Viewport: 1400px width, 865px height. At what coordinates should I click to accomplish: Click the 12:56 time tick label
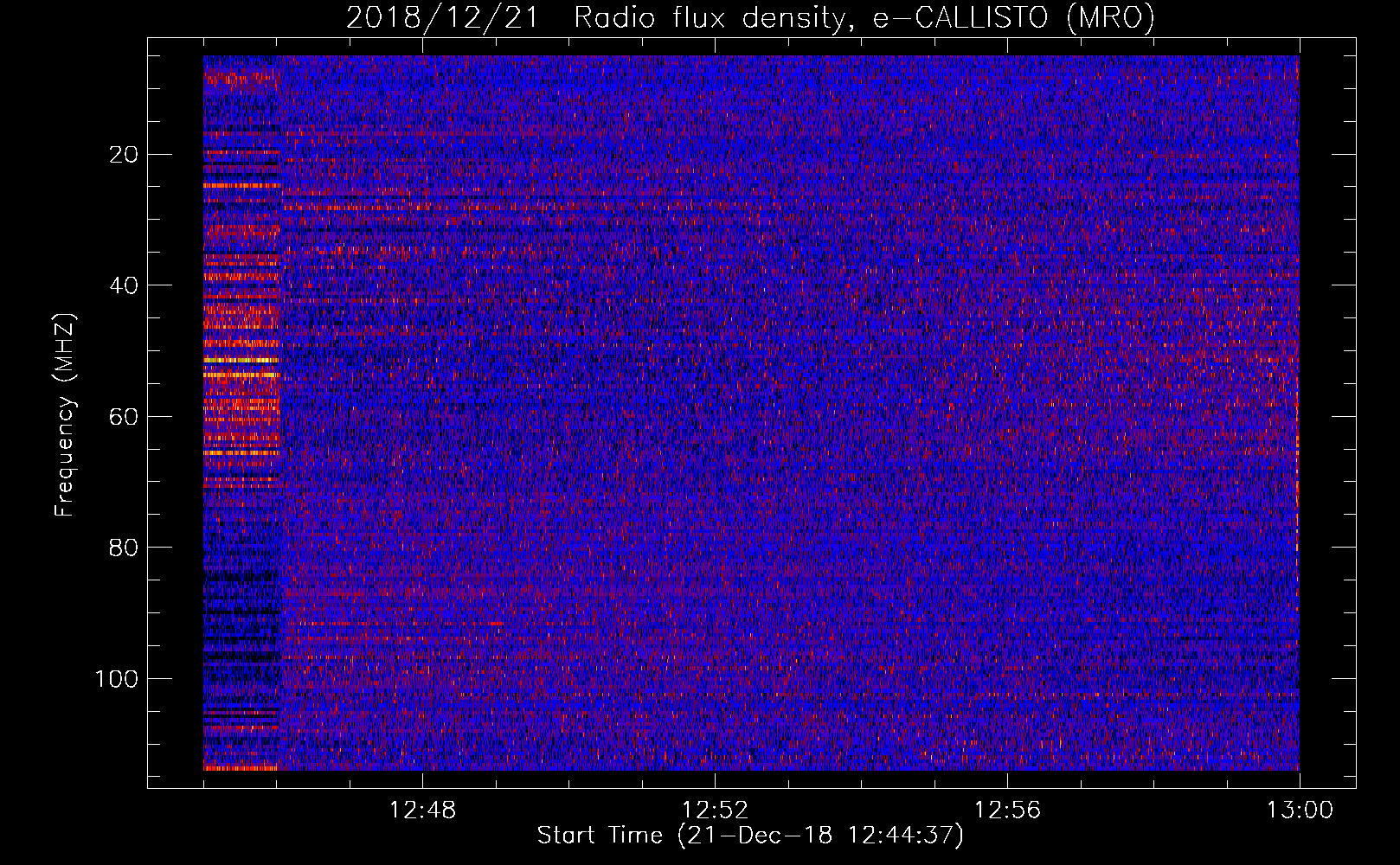[1007, 811]
